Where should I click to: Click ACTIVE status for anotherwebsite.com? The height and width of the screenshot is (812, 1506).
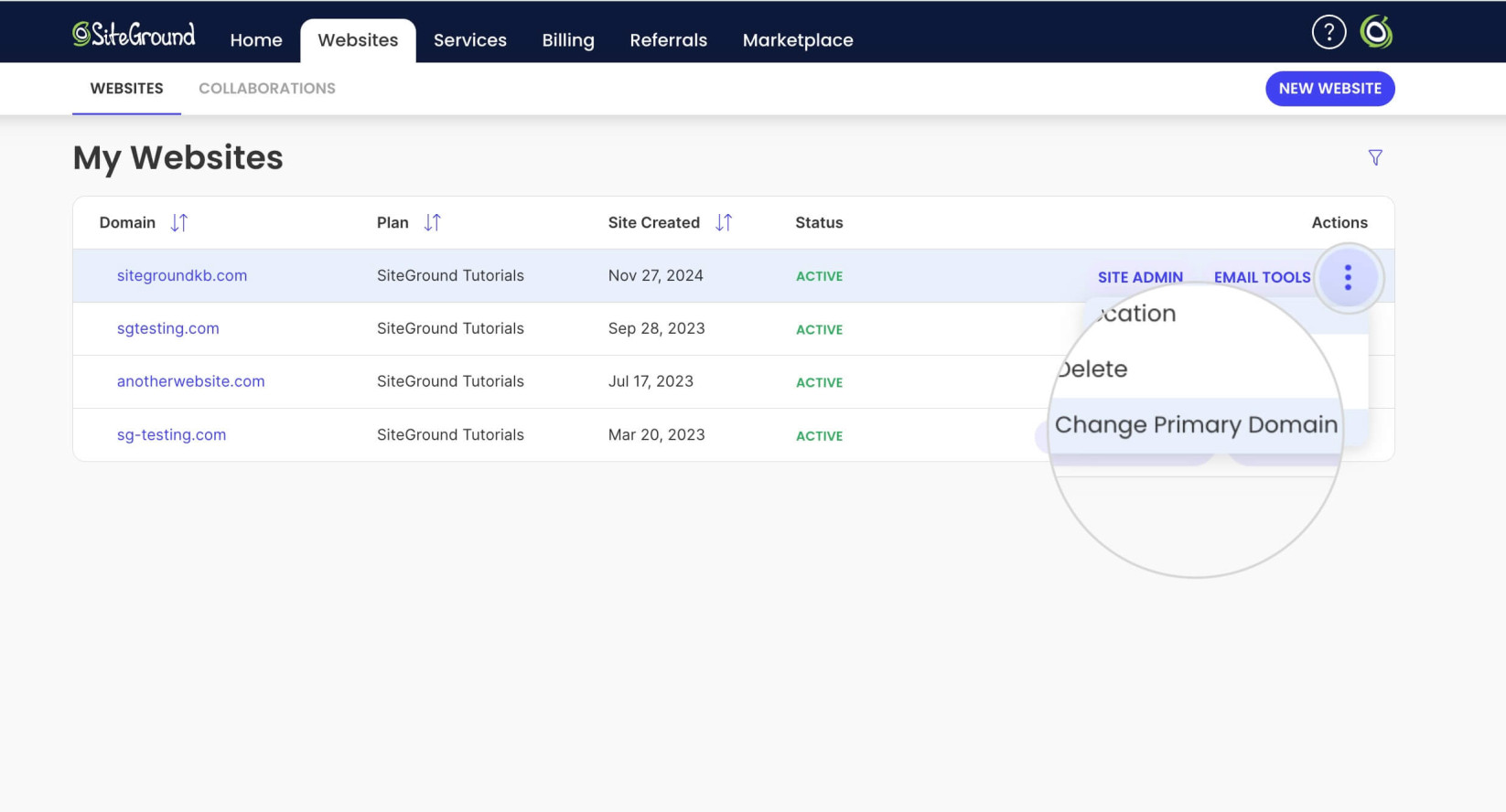(x=819, y=382)
